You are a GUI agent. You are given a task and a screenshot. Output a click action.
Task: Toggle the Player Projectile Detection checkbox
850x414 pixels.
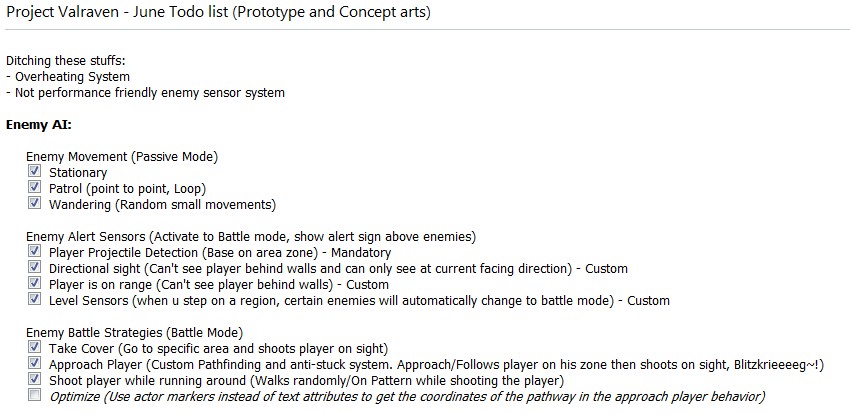click(36, 252)
